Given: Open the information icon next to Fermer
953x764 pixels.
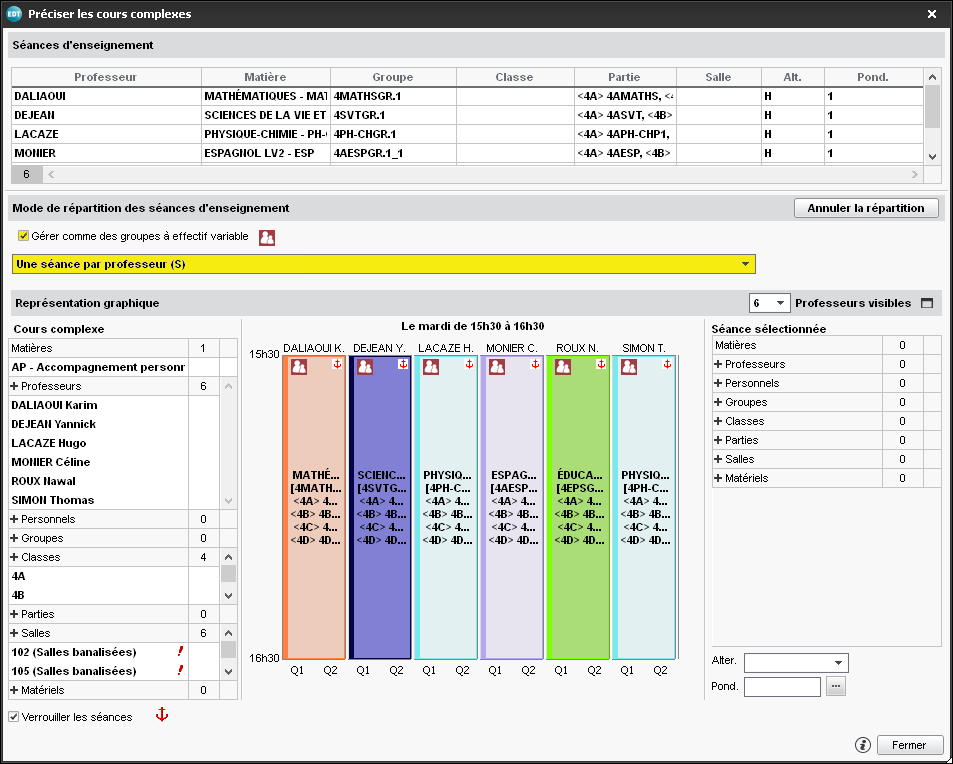Looking at the screenshot, I should point(862,745).
